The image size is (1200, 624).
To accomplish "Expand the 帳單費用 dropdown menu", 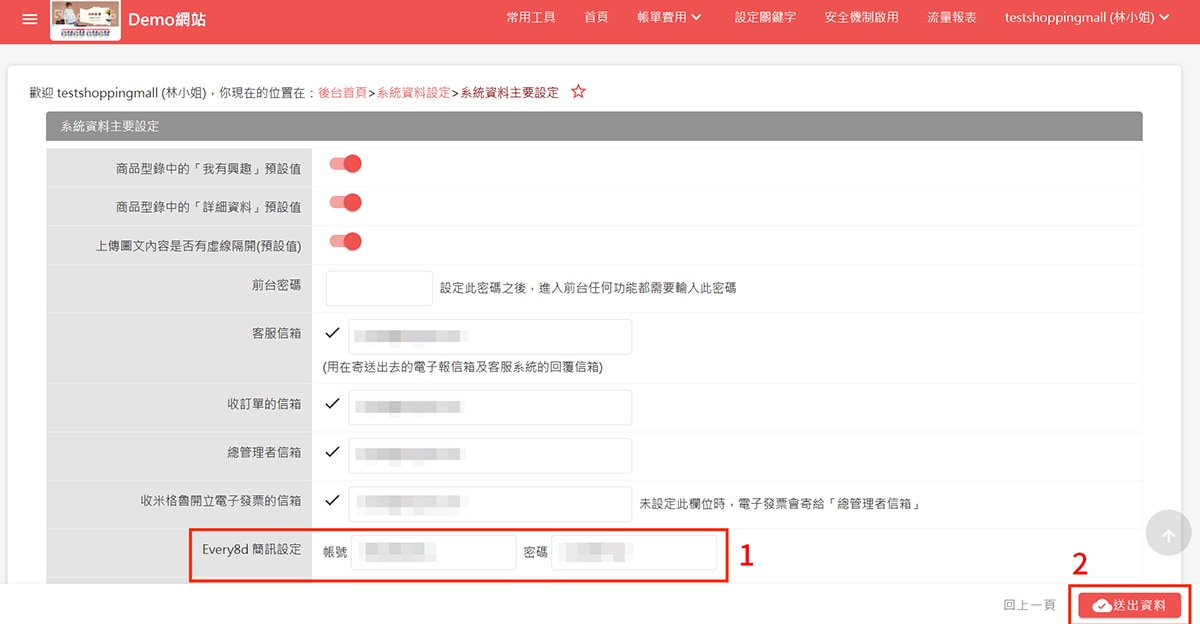I will (x=670, y=18).
